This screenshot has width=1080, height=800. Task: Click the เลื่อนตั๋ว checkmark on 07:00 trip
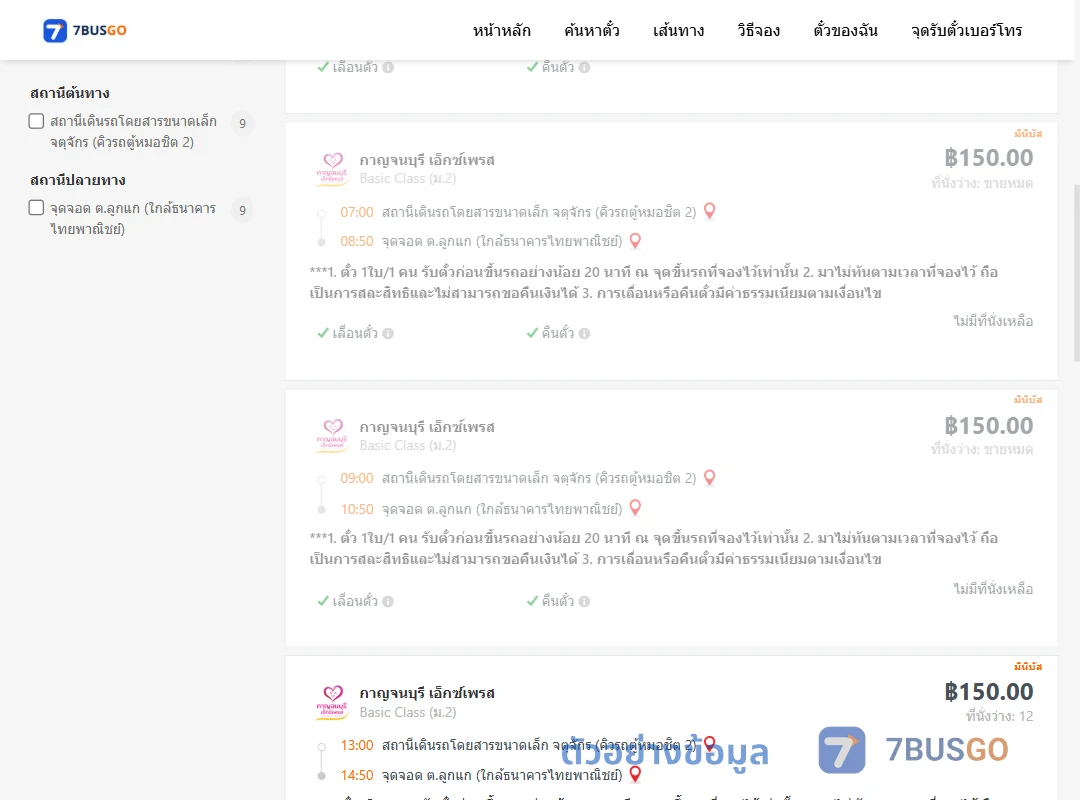coord(322,333)
